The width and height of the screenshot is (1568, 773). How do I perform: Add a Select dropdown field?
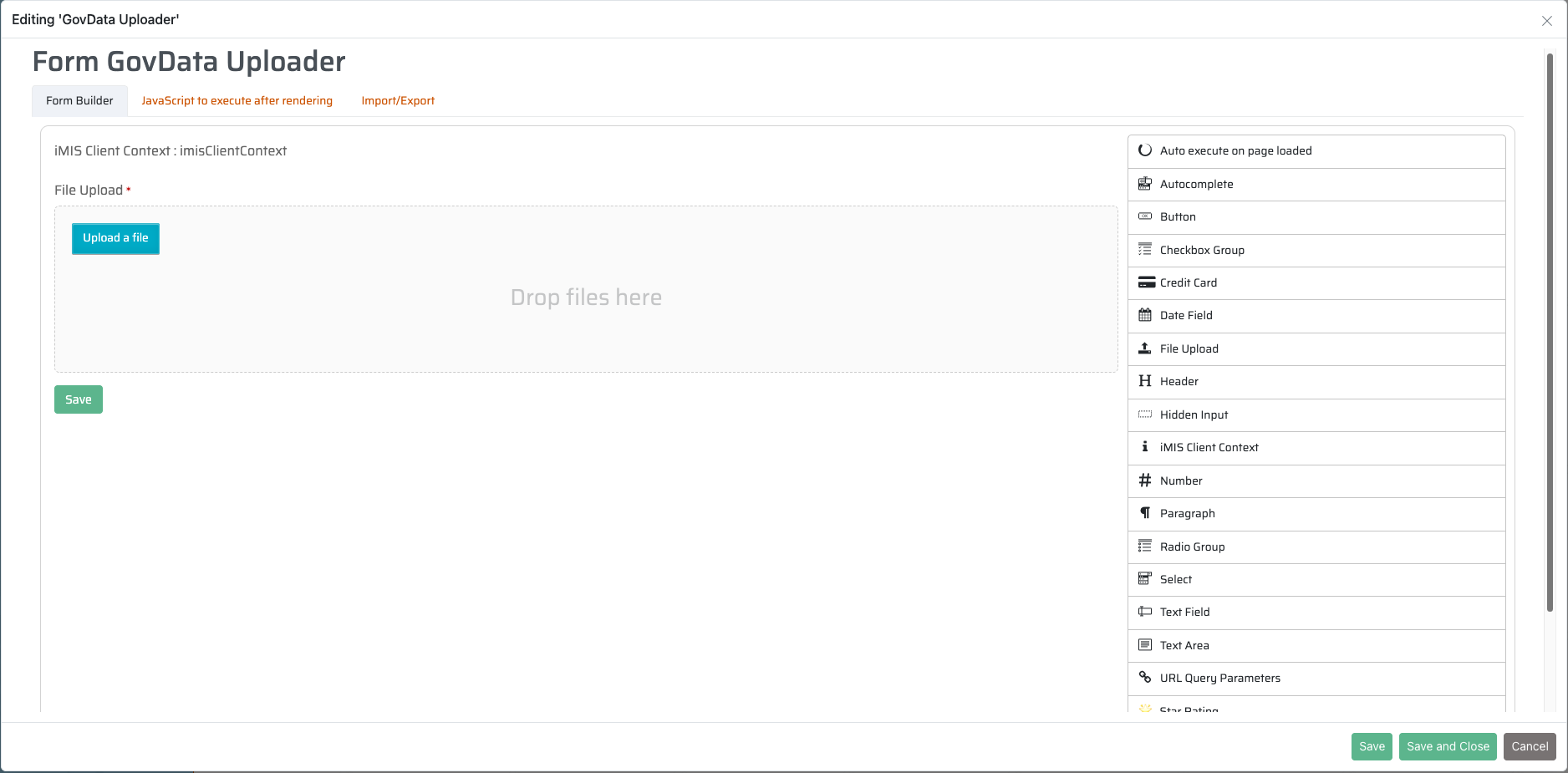pyautogui.click(x=1175, y=579)
